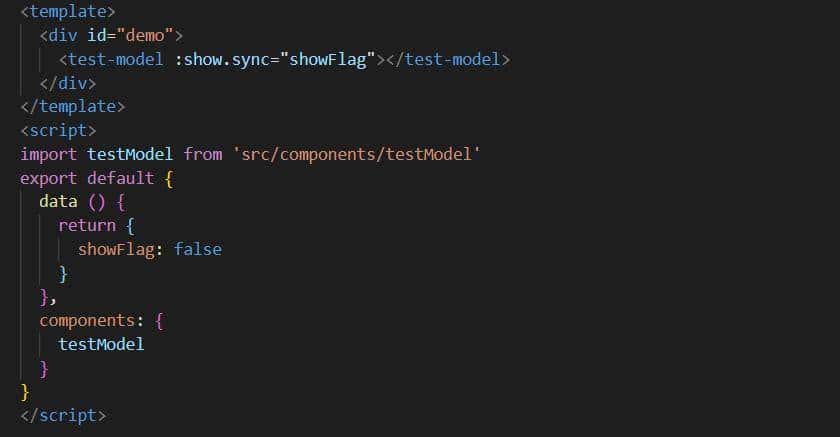The height and width of the screenshot is (437, 840).
Task: Click the return keyword
Action: pos(87,225)
